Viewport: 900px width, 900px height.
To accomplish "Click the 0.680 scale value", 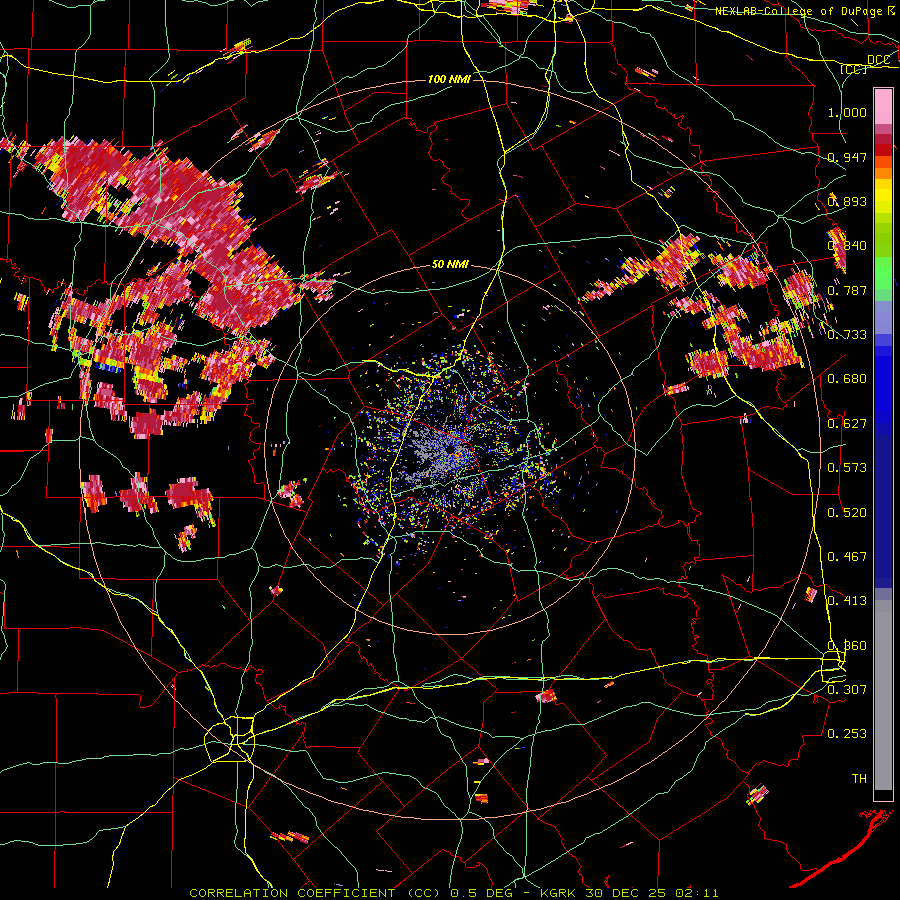I will (x=847, y=379).
